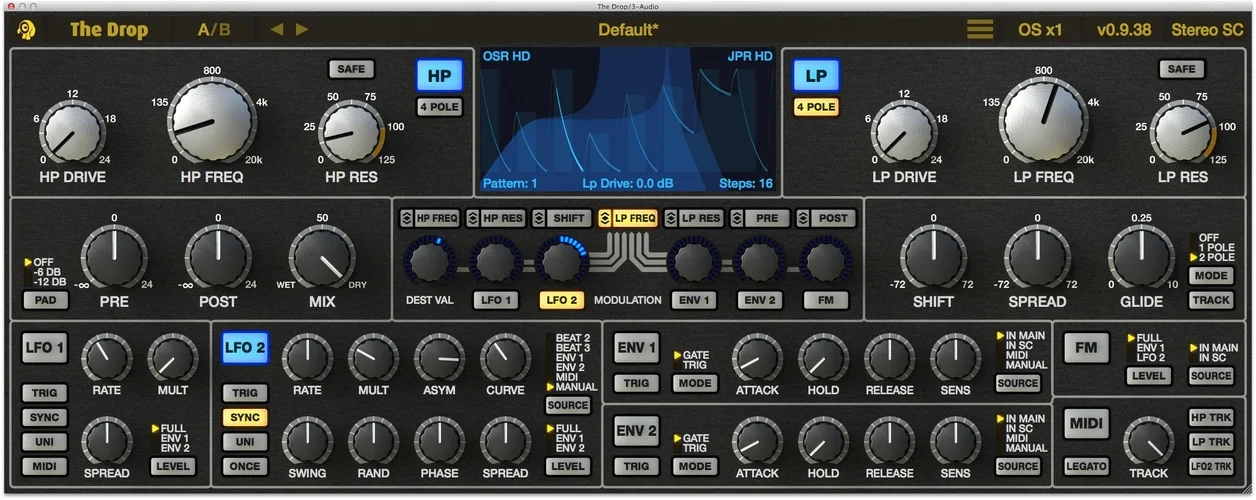Select HP FREQ modulation destination tab
The width and height of the screenshot is (1256, 500).
pyautogui.click(x=429, y=218)
